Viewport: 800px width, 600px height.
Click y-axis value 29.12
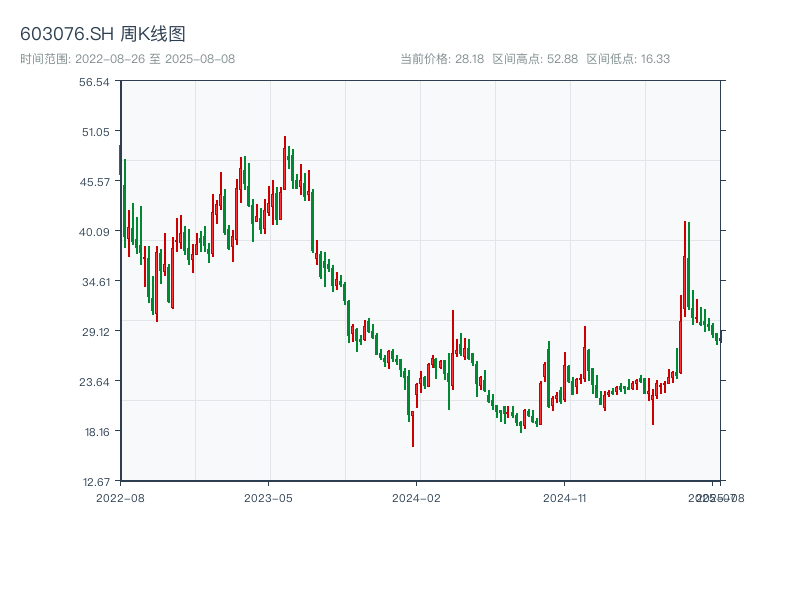[96, 332]
